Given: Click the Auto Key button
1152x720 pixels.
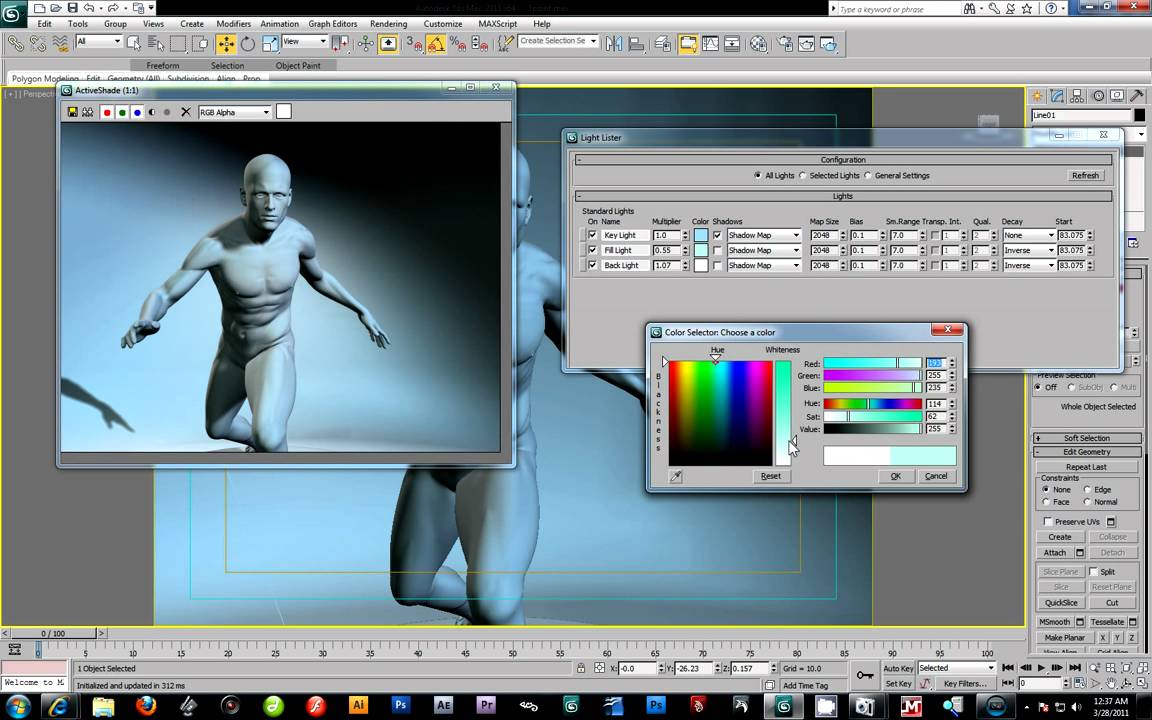Looking at the screenshot, I should [898, 669].
